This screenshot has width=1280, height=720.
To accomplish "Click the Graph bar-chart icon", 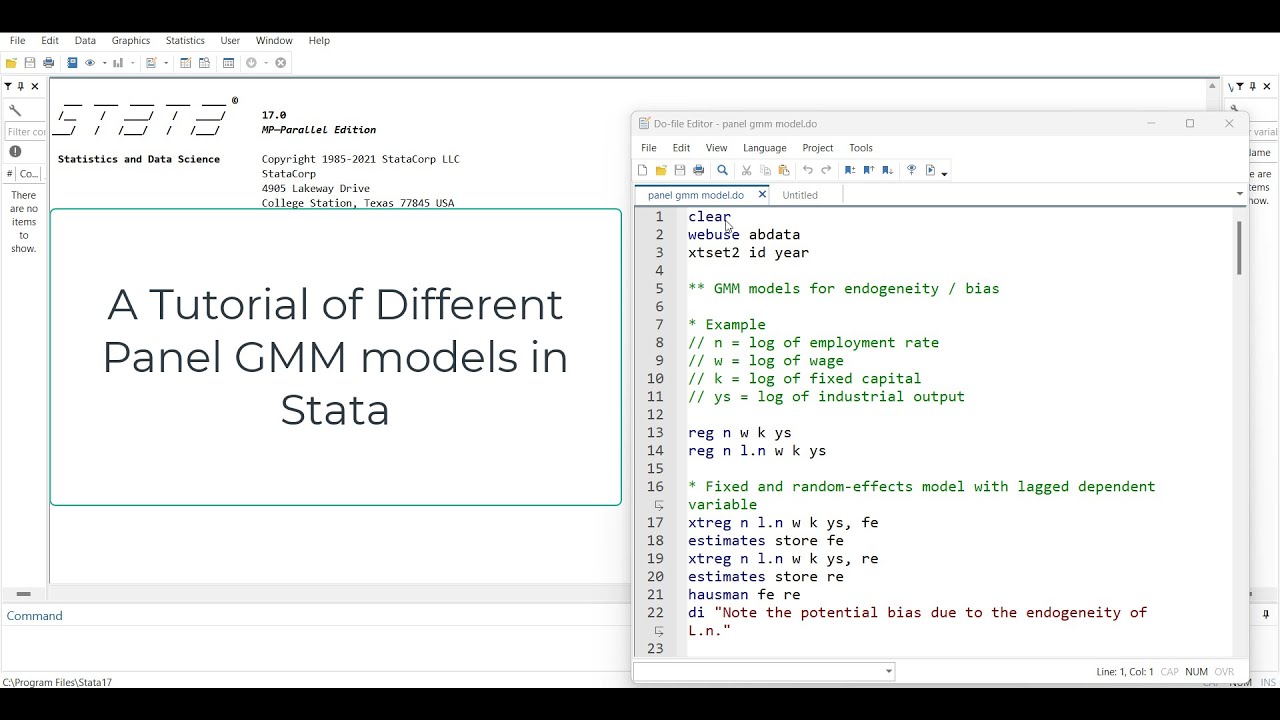I will (x=118, y=63).
